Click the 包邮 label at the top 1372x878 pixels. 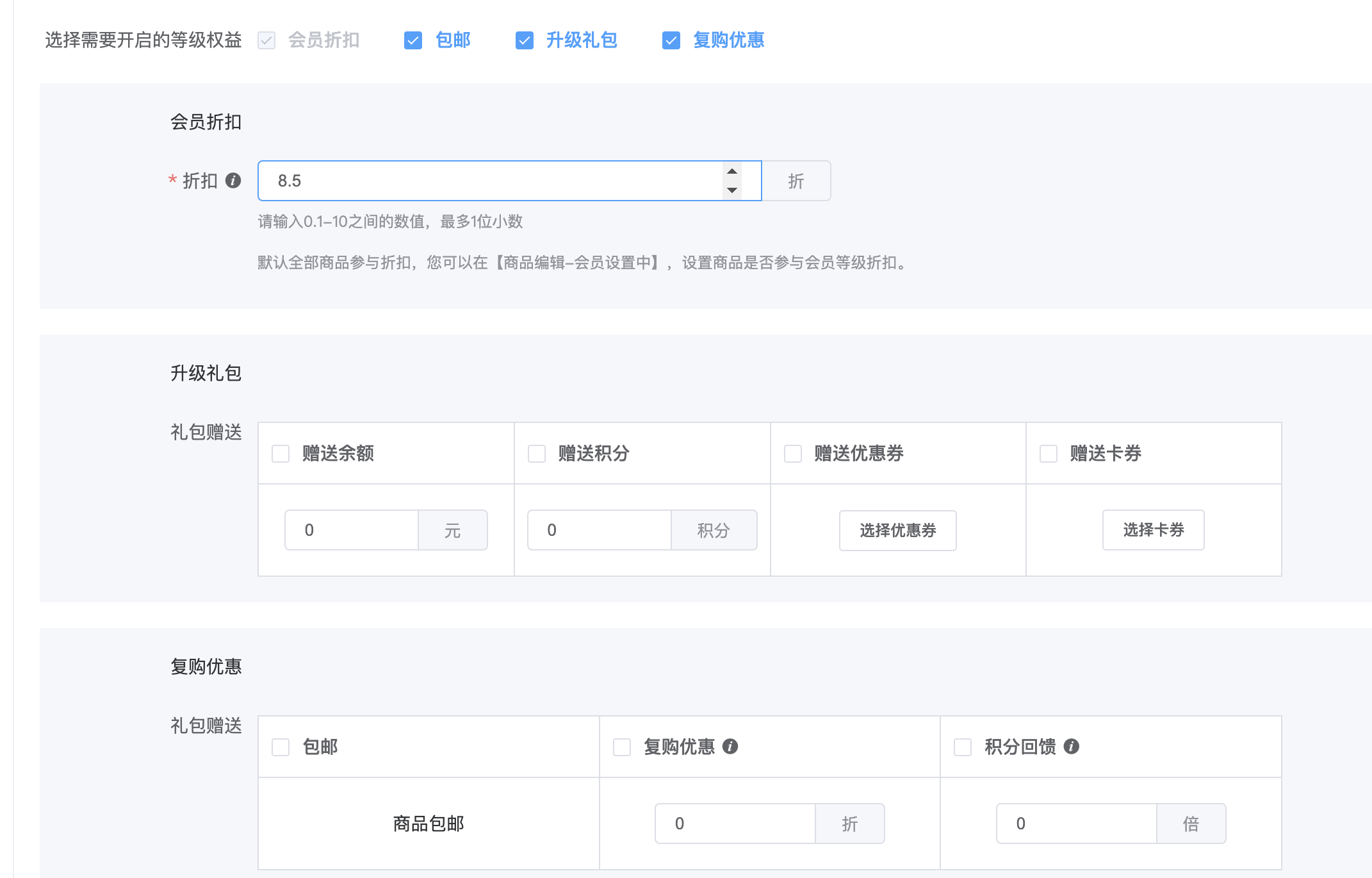pyautogui.click(x=453, y=40)
